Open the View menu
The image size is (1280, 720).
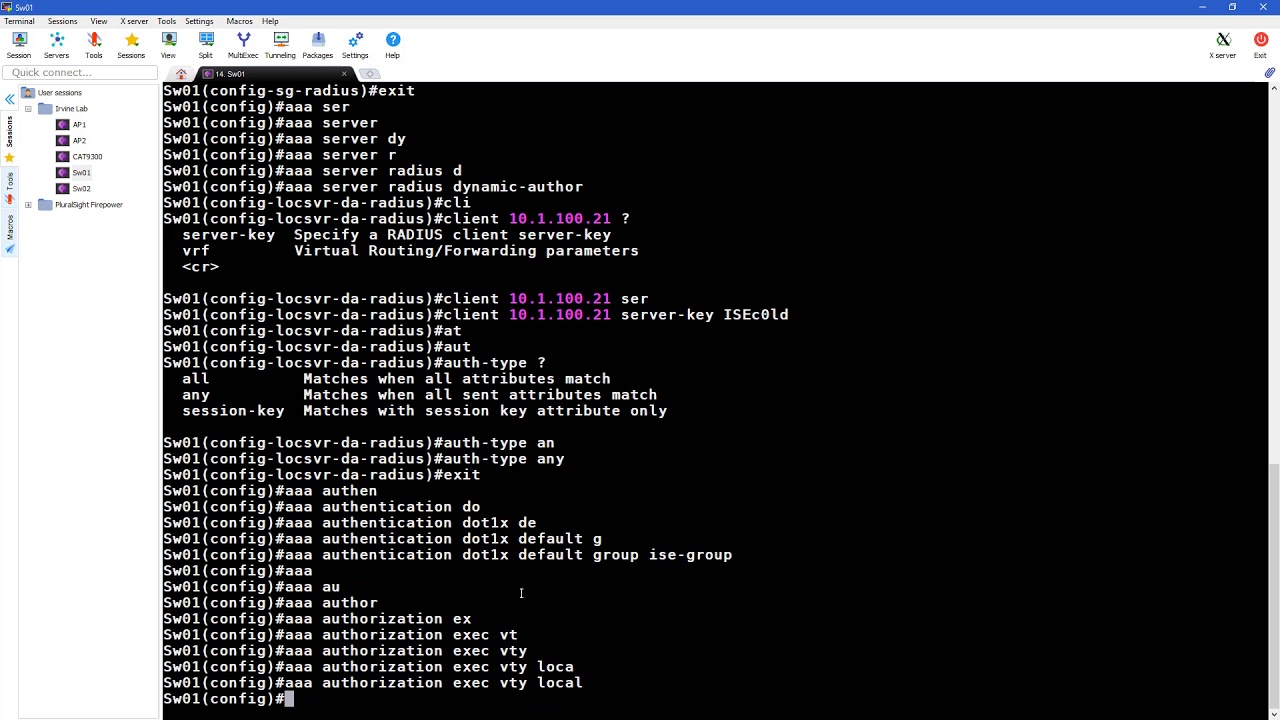click(99, 21)
